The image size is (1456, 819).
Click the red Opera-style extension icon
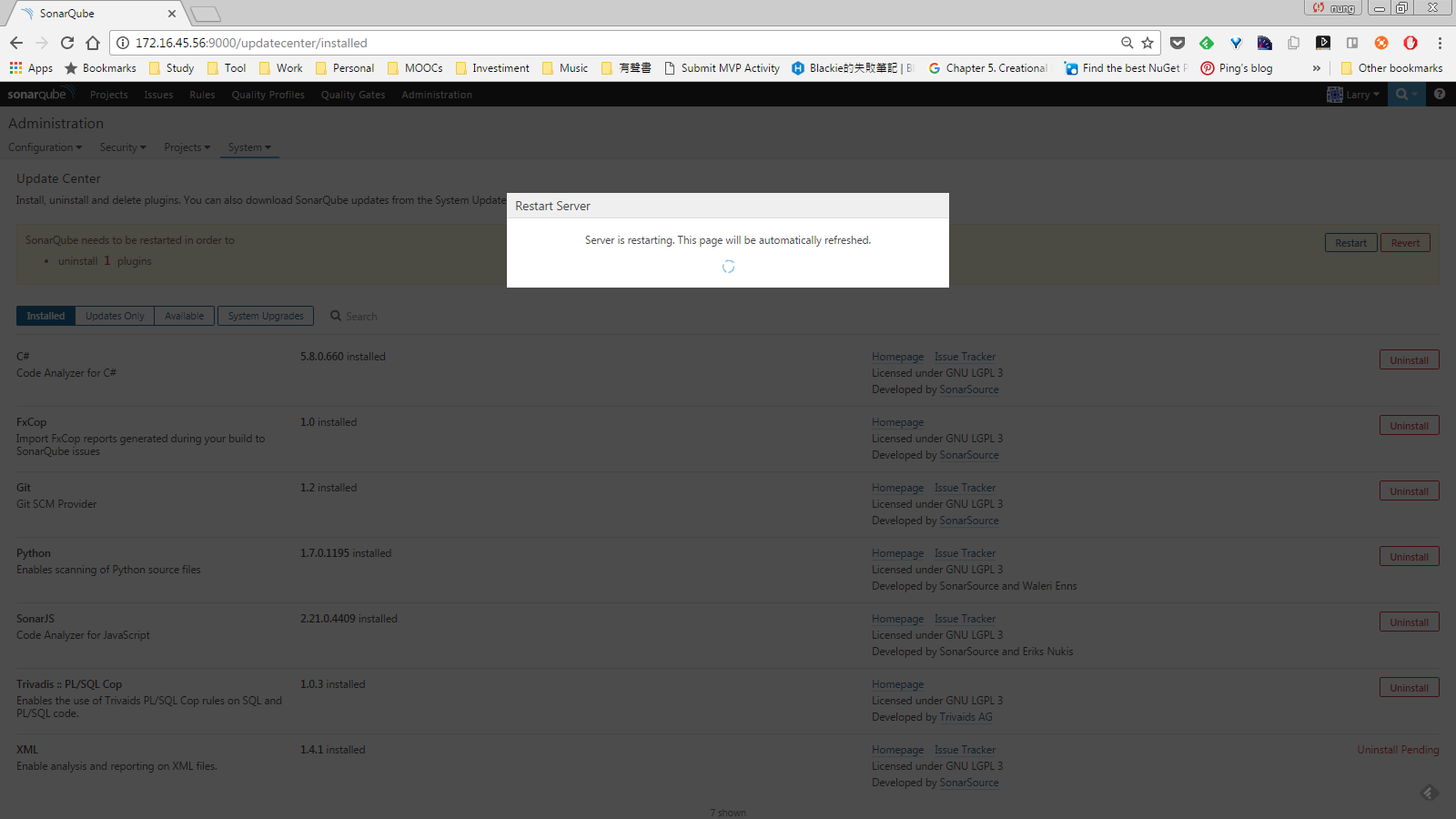[1410, 43]
